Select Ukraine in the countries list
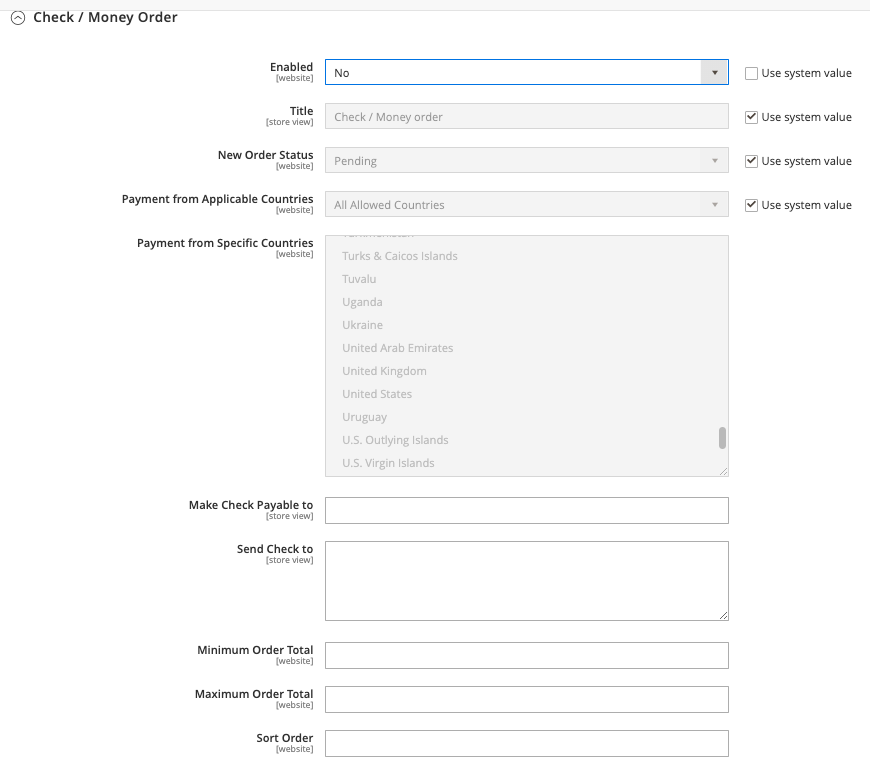 point(362,325)
